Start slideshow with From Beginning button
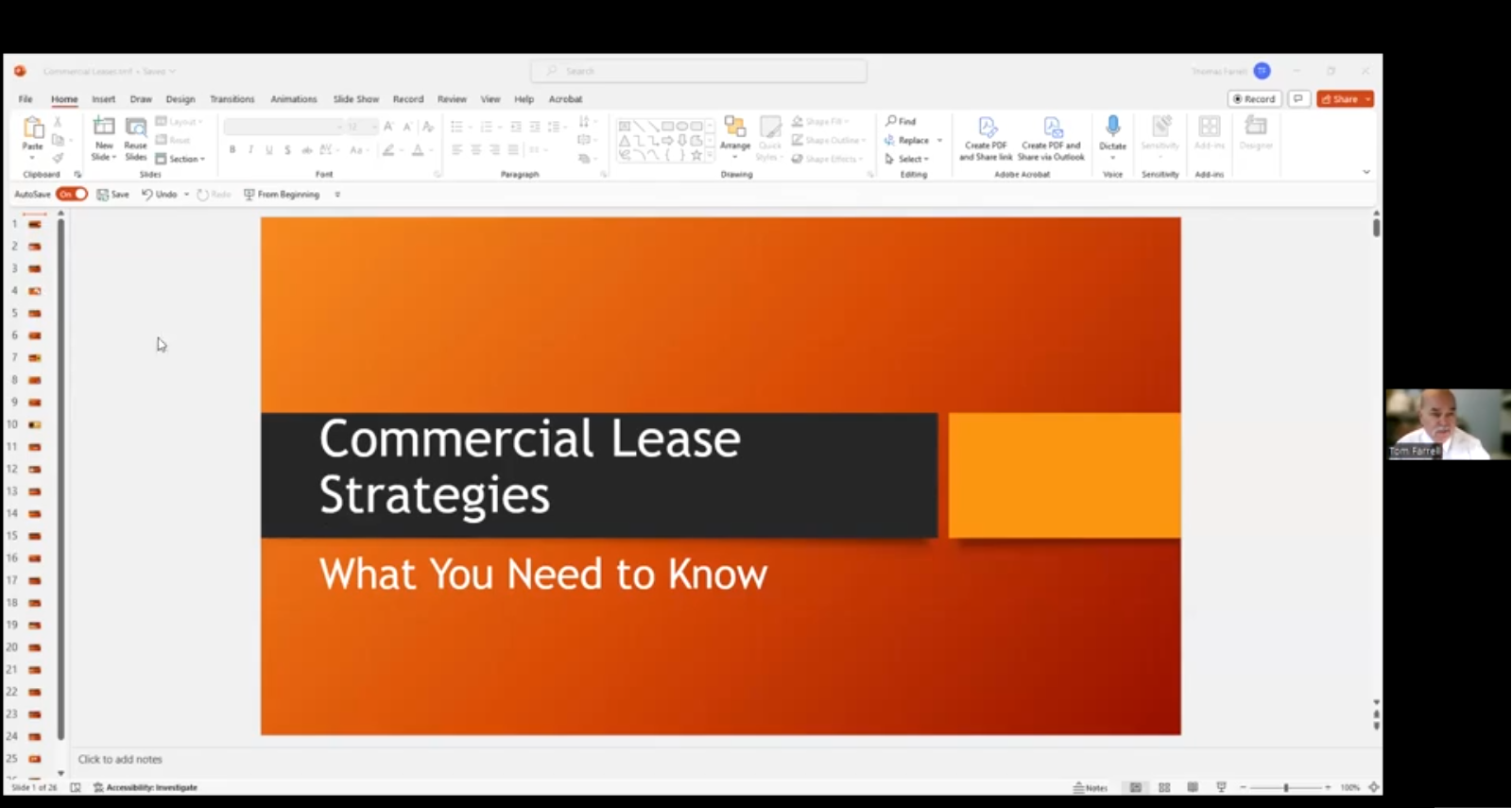Viewport: 1512px width, 808px height. click(282, 195)
